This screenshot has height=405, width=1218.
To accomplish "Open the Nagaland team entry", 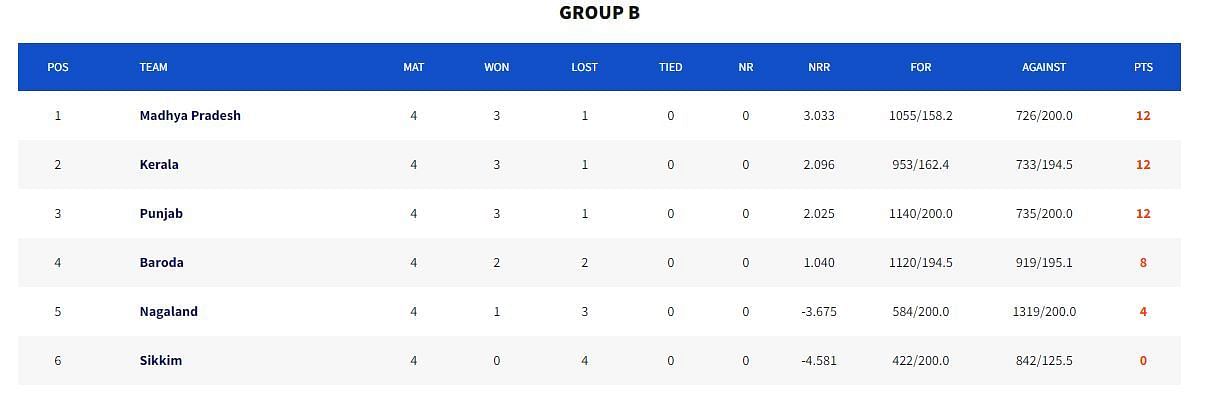I will [168, 311].
